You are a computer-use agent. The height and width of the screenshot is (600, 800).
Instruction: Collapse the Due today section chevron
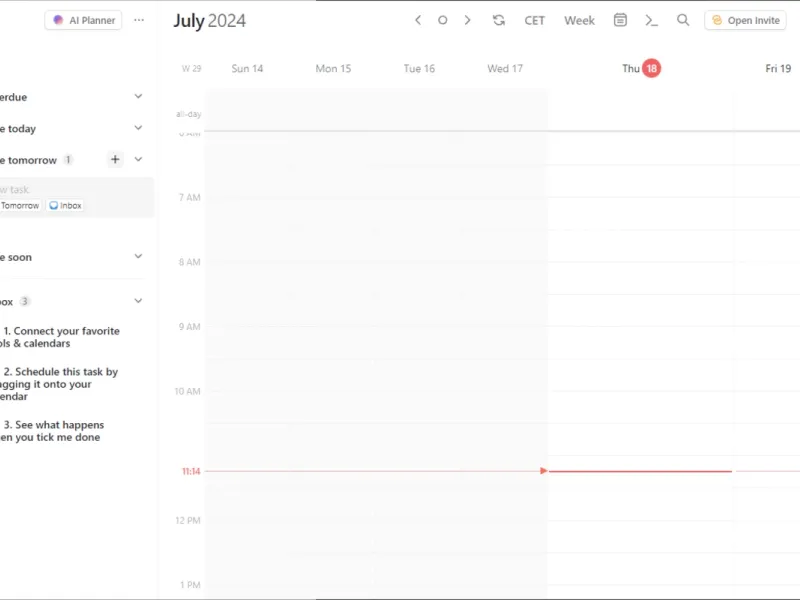coord(138,128)
